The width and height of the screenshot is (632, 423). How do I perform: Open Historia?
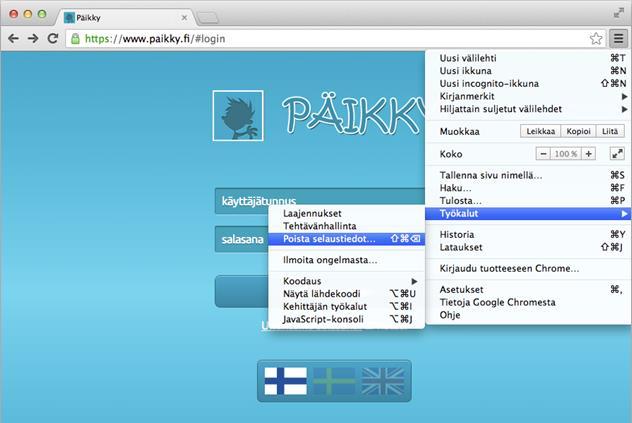[528, 234]
